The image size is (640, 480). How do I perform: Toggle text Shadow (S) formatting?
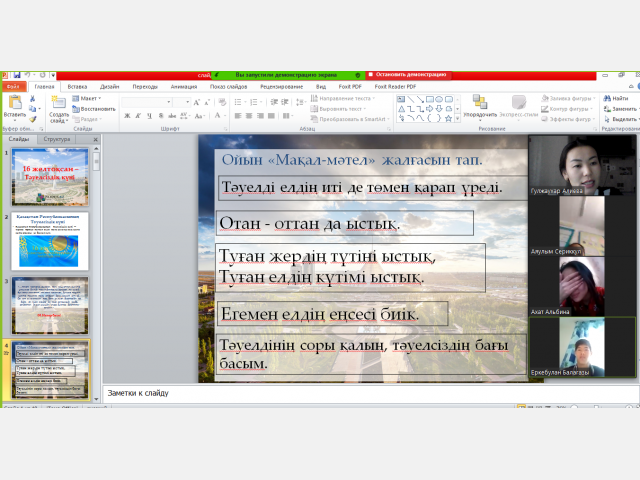161,116
